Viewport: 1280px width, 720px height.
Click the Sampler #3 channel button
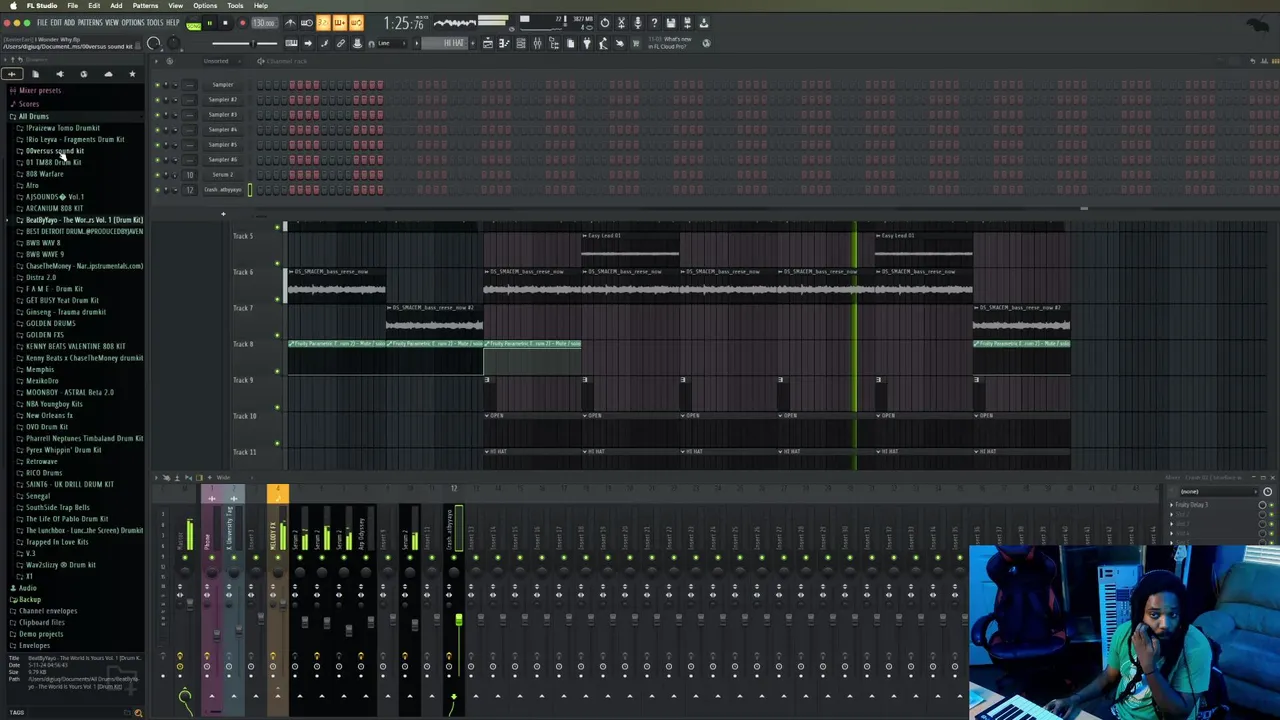click(x=222, y=115)
